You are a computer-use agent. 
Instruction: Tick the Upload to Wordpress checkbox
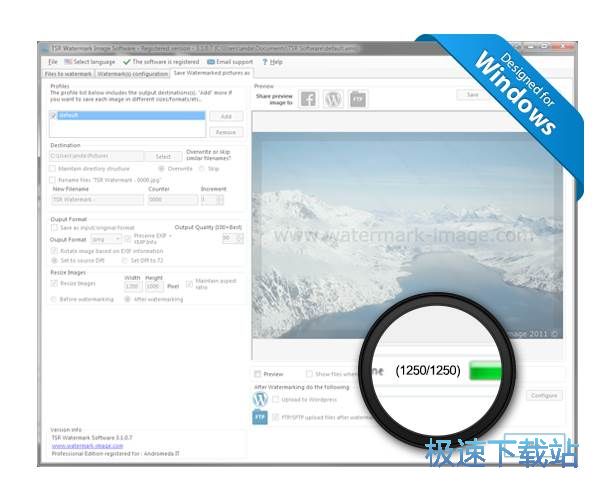pyautogui.click(x=275, y=399)
